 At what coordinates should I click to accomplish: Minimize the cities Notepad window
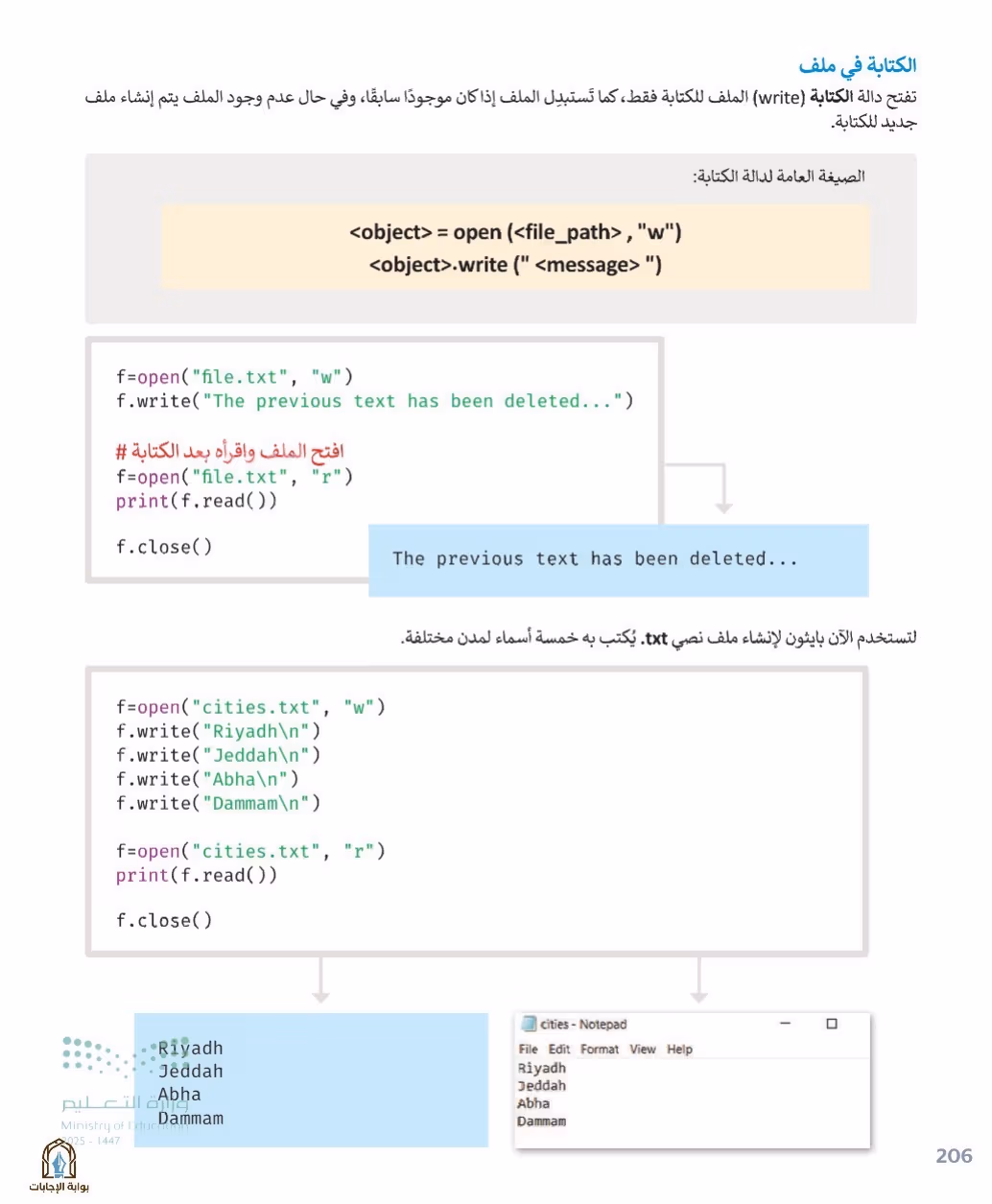(785, 1024)
